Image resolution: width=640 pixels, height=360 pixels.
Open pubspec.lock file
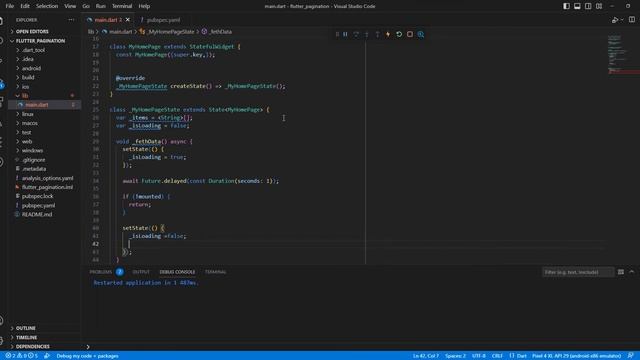coord(44,196)
